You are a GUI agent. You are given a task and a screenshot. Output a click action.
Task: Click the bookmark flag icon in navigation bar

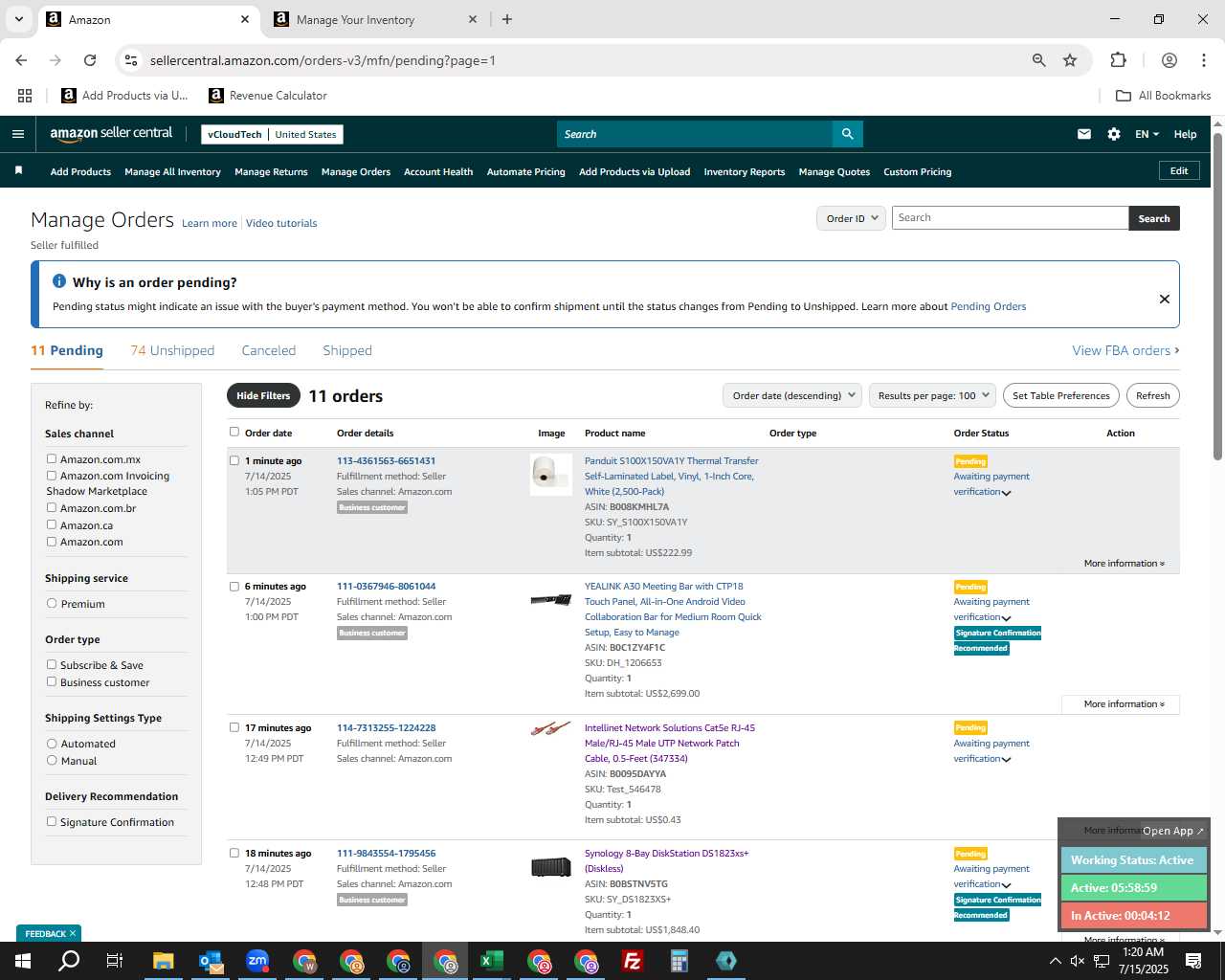tap(18, 170)
